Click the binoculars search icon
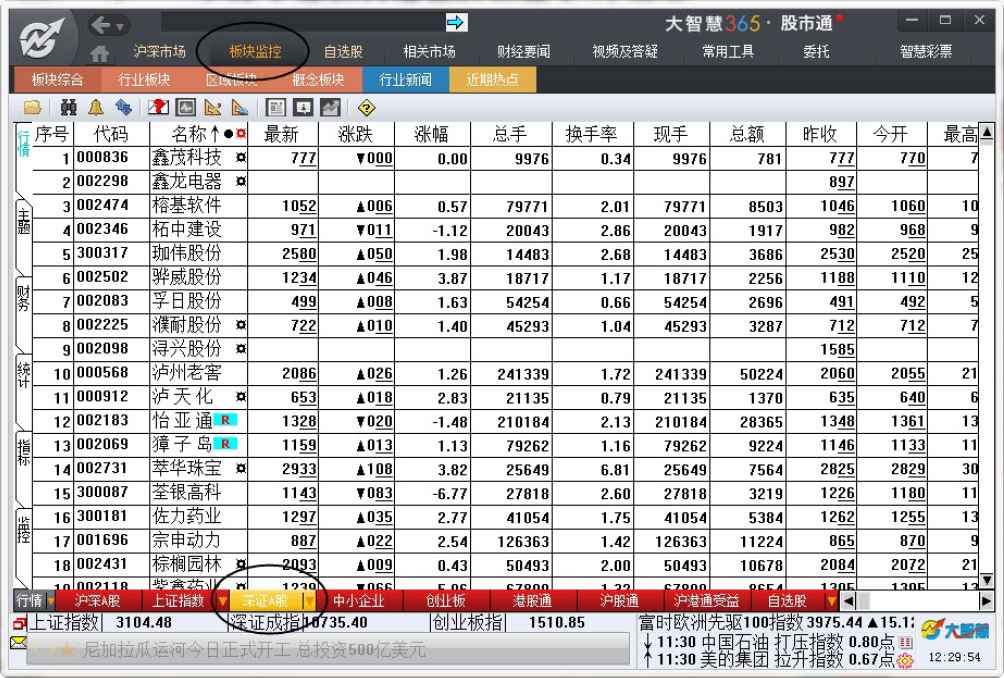1004x678 pixels. (x=69, y=108)
